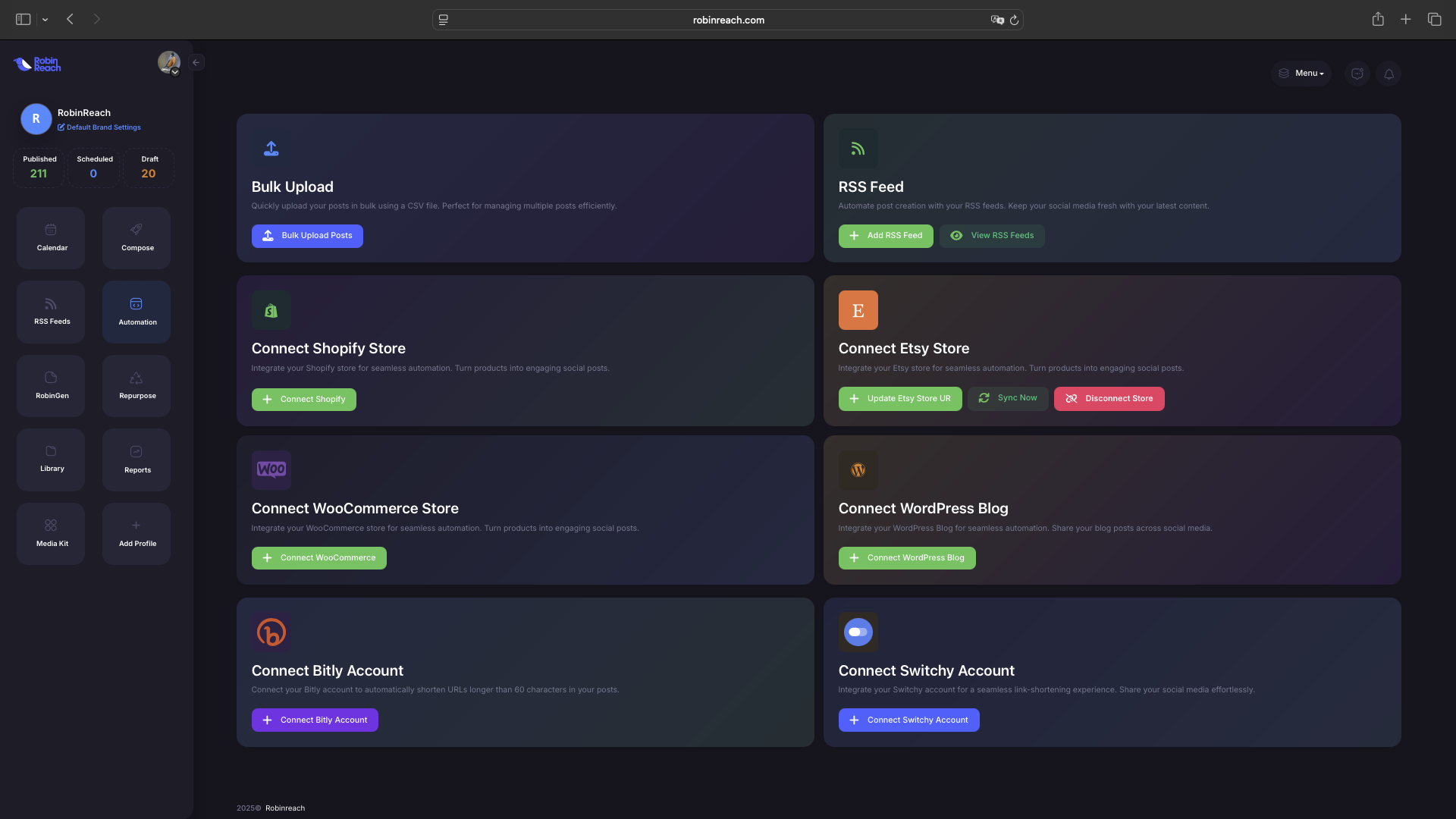Screen dimensions: 1456x819
Task: Click the notifications bell icon
Action: coord(1389,74)
